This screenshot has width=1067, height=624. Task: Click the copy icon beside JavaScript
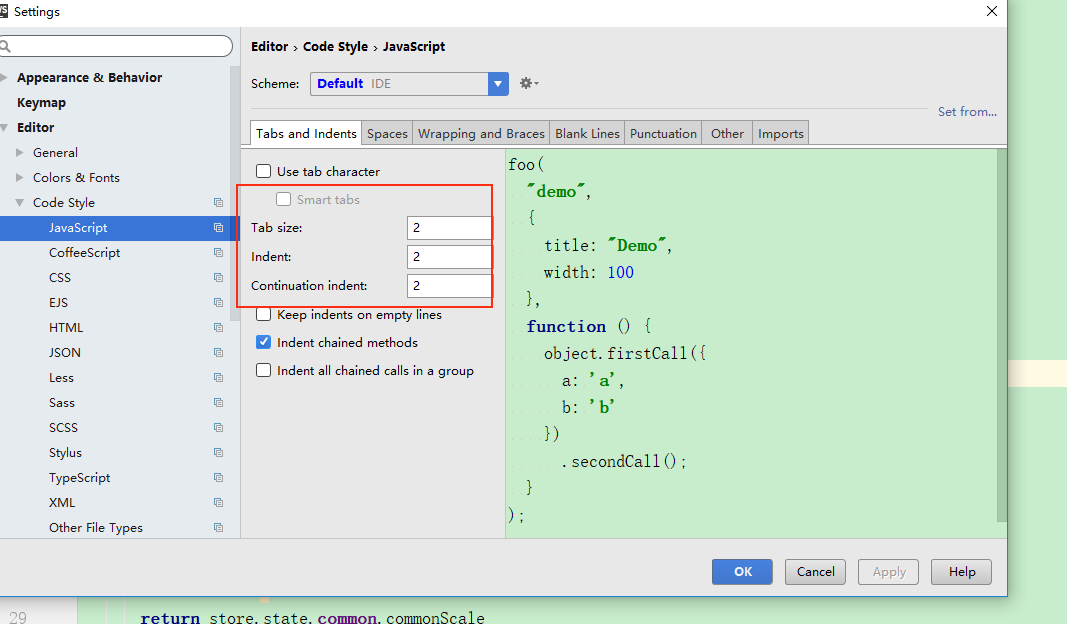(218, 228)
